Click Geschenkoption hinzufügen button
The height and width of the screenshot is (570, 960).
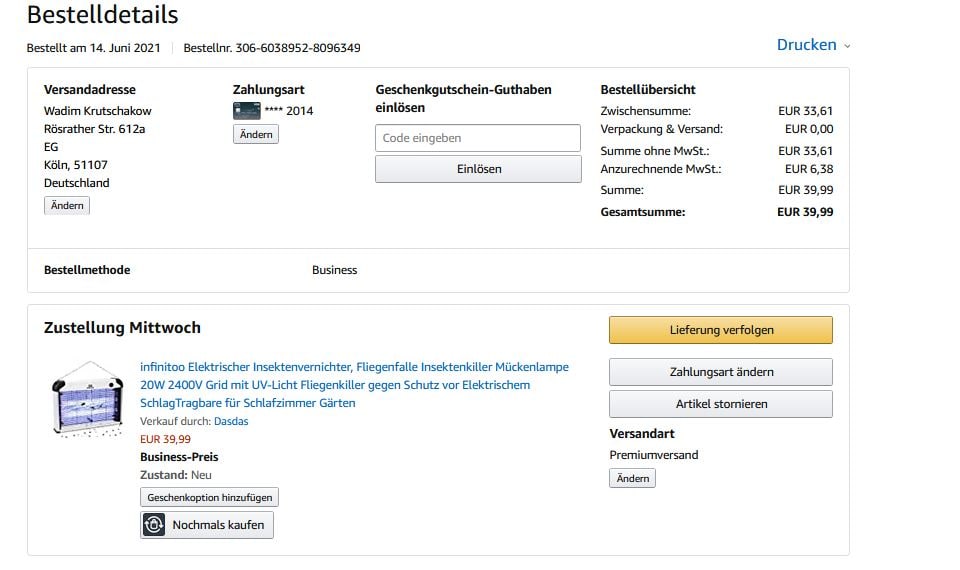(x=209, y=497)
